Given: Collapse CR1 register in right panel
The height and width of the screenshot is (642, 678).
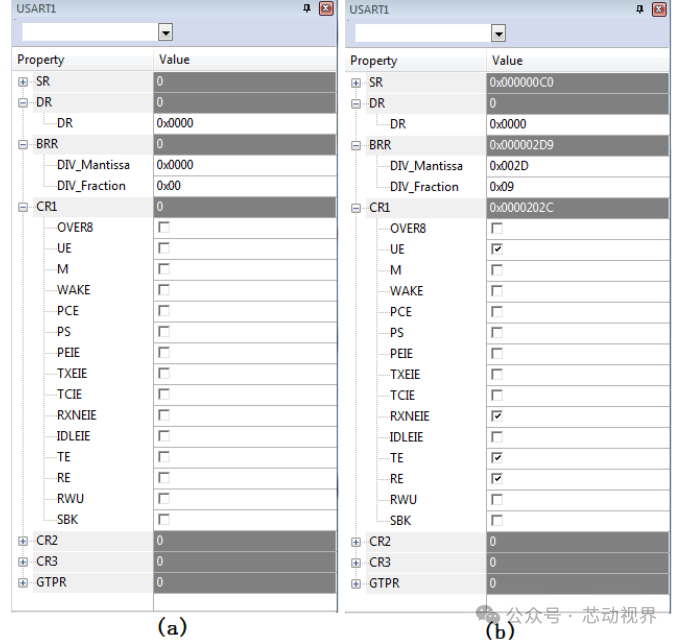Looking at the screenshot, I should (356, 208).
